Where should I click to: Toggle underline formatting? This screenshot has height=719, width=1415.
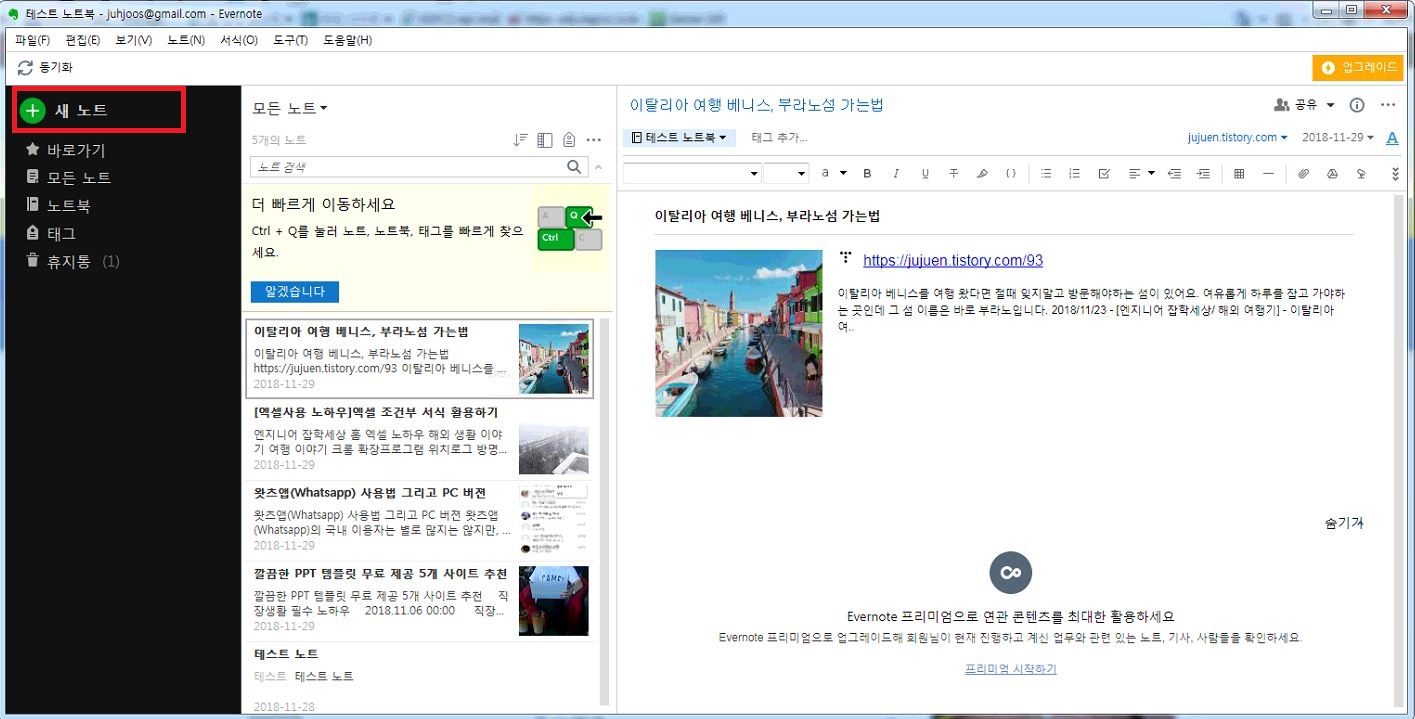tap(925, 173)
